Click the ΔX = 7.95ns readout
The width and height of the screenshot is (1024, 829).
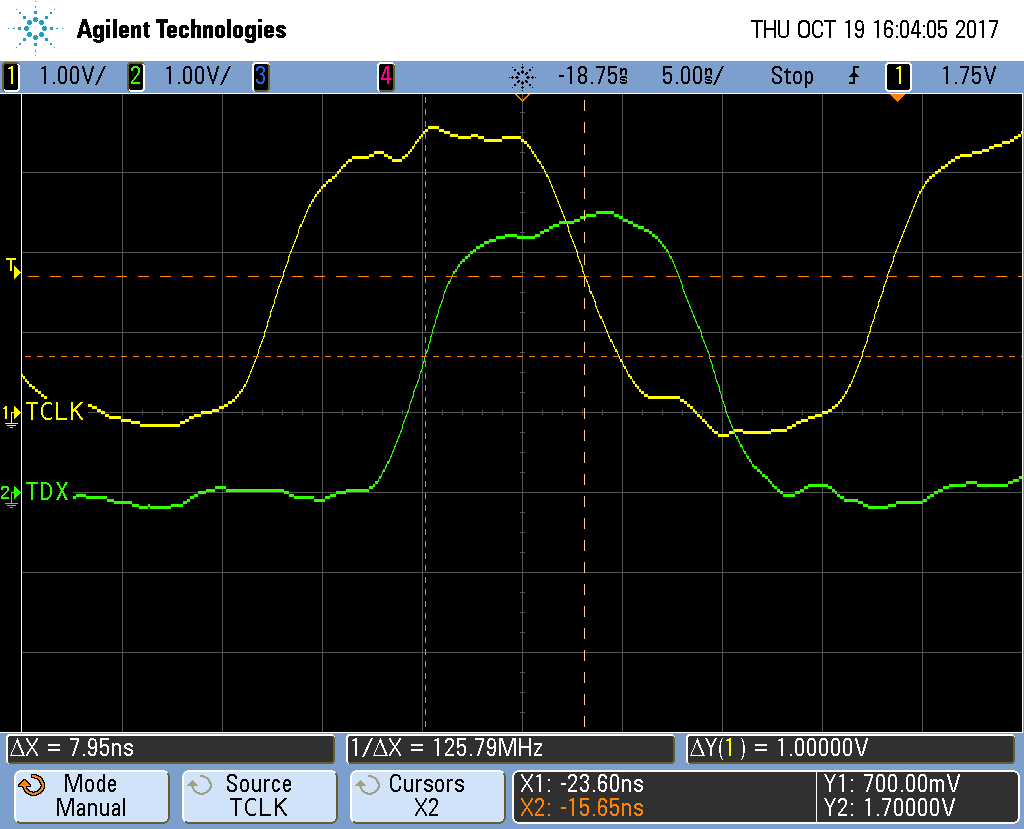(x=170, y=748)
